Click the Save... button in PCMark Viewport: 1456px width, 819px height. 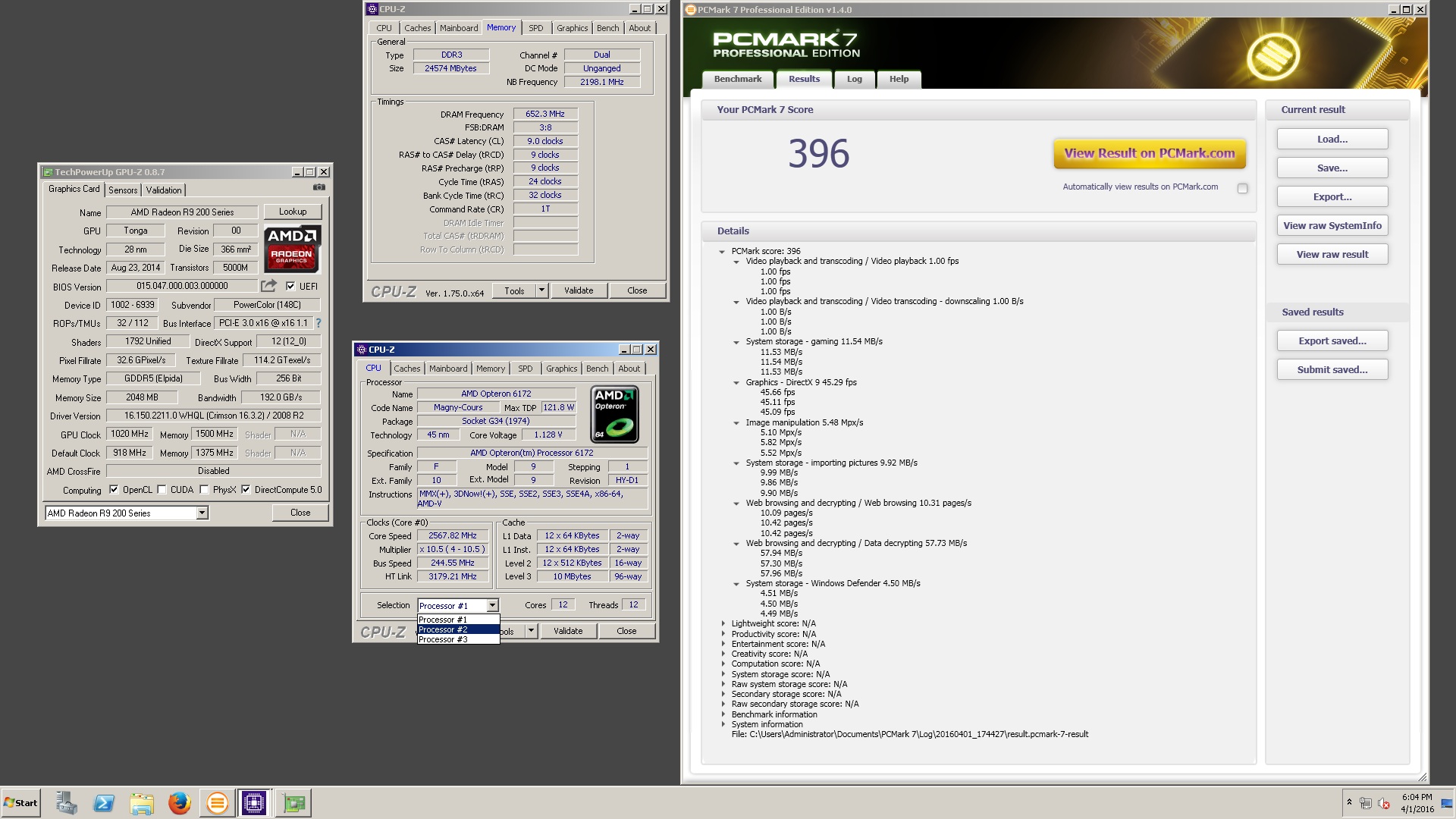pos(1332,168)
